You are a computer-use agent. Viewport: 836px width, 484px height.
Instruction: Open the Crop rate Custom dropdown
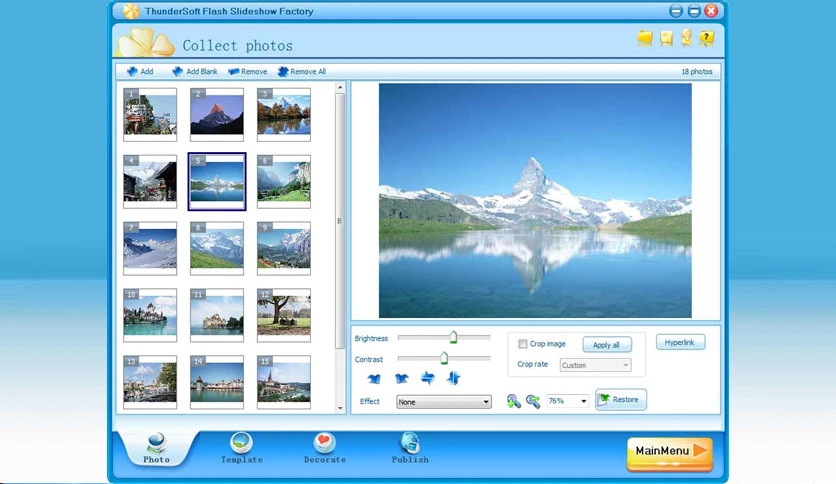pos(595,365)
